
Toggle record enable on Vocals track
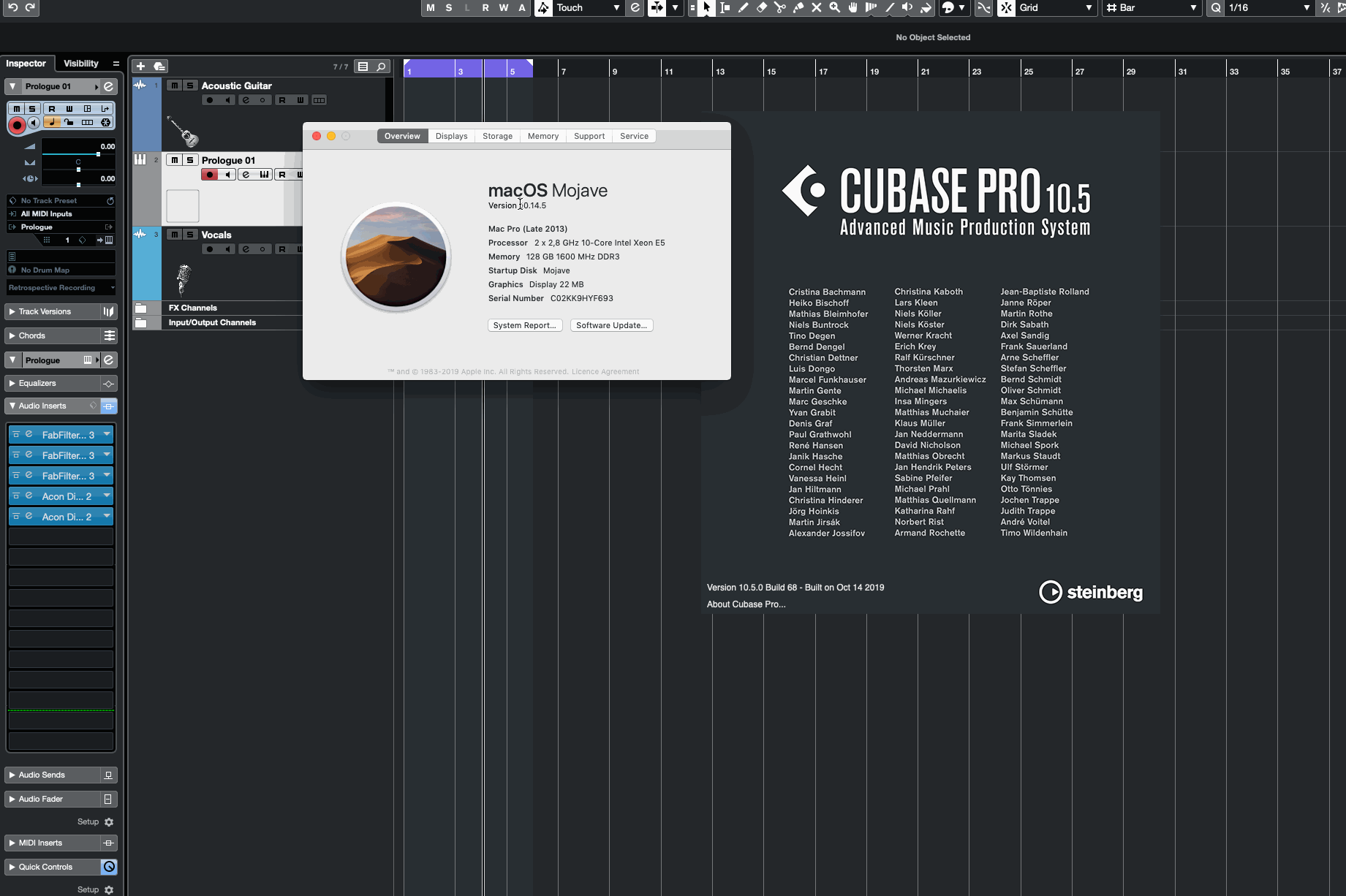click(210, 249)
